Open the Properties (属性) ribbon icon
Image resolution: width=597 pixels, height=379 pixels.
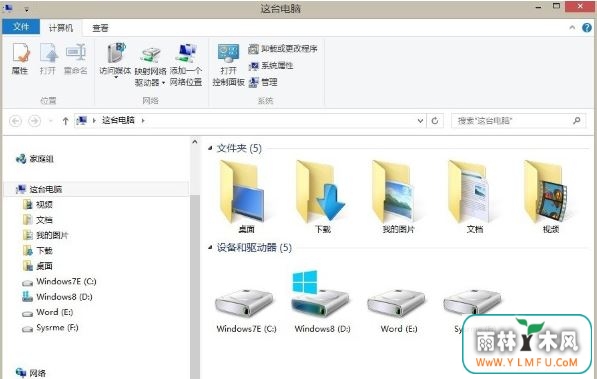coord(20,59)
